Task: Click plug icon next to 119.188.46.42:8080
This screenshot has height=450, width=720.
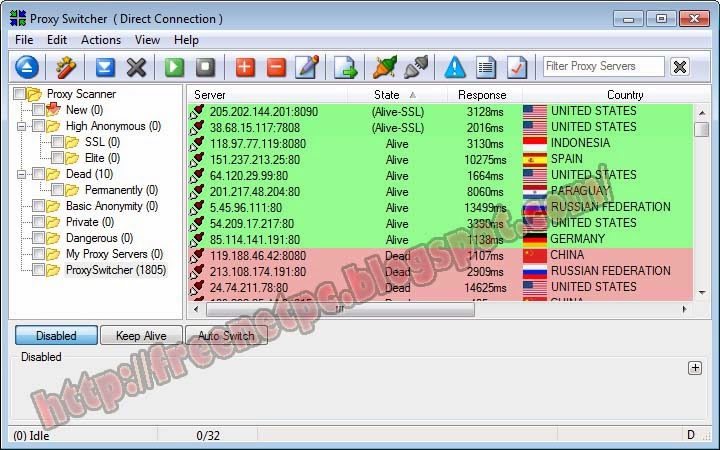Action: 197,256
